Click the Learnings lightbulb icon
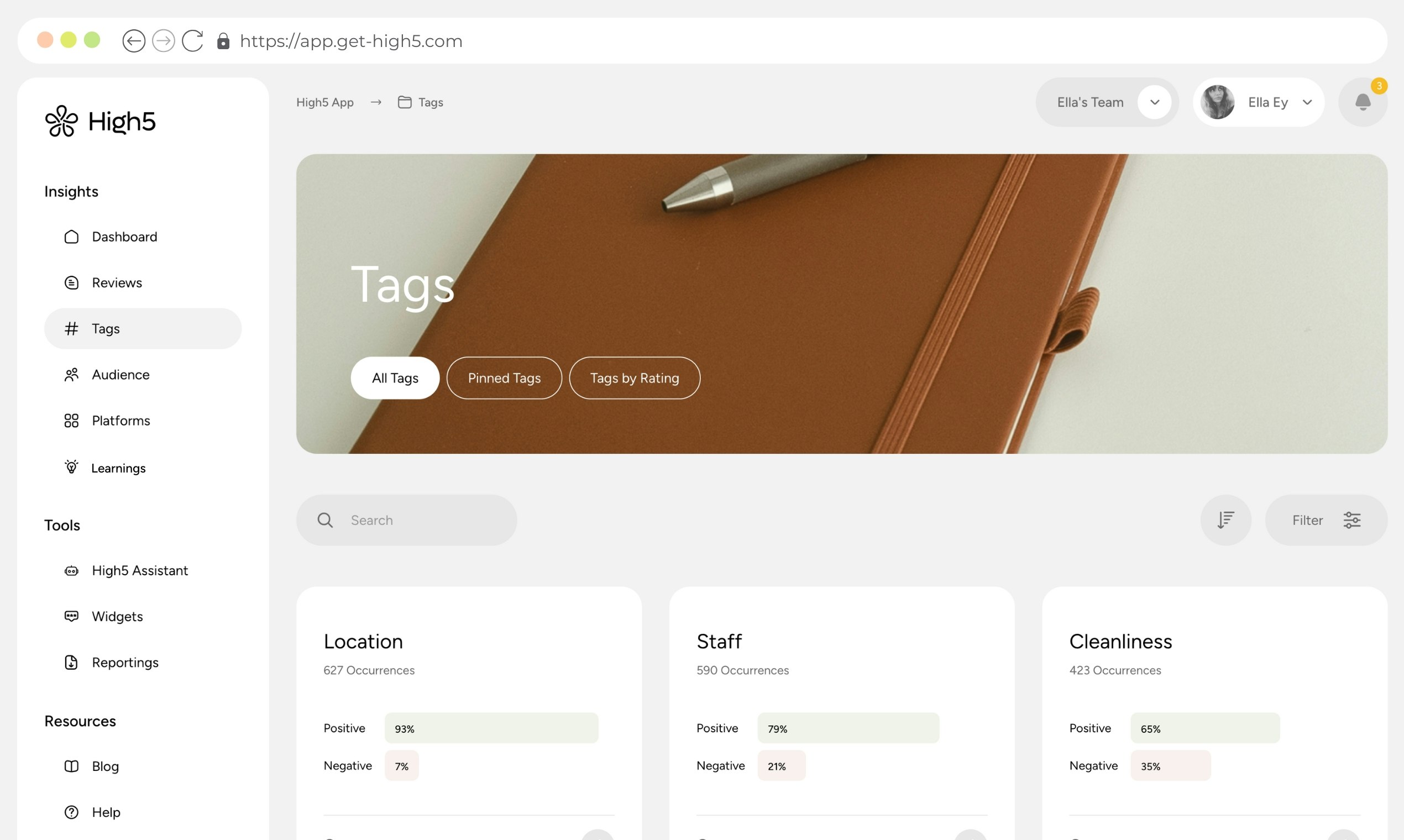Image resolution: width=1404 pixels, height=840 pixels. tap(71, 467)
